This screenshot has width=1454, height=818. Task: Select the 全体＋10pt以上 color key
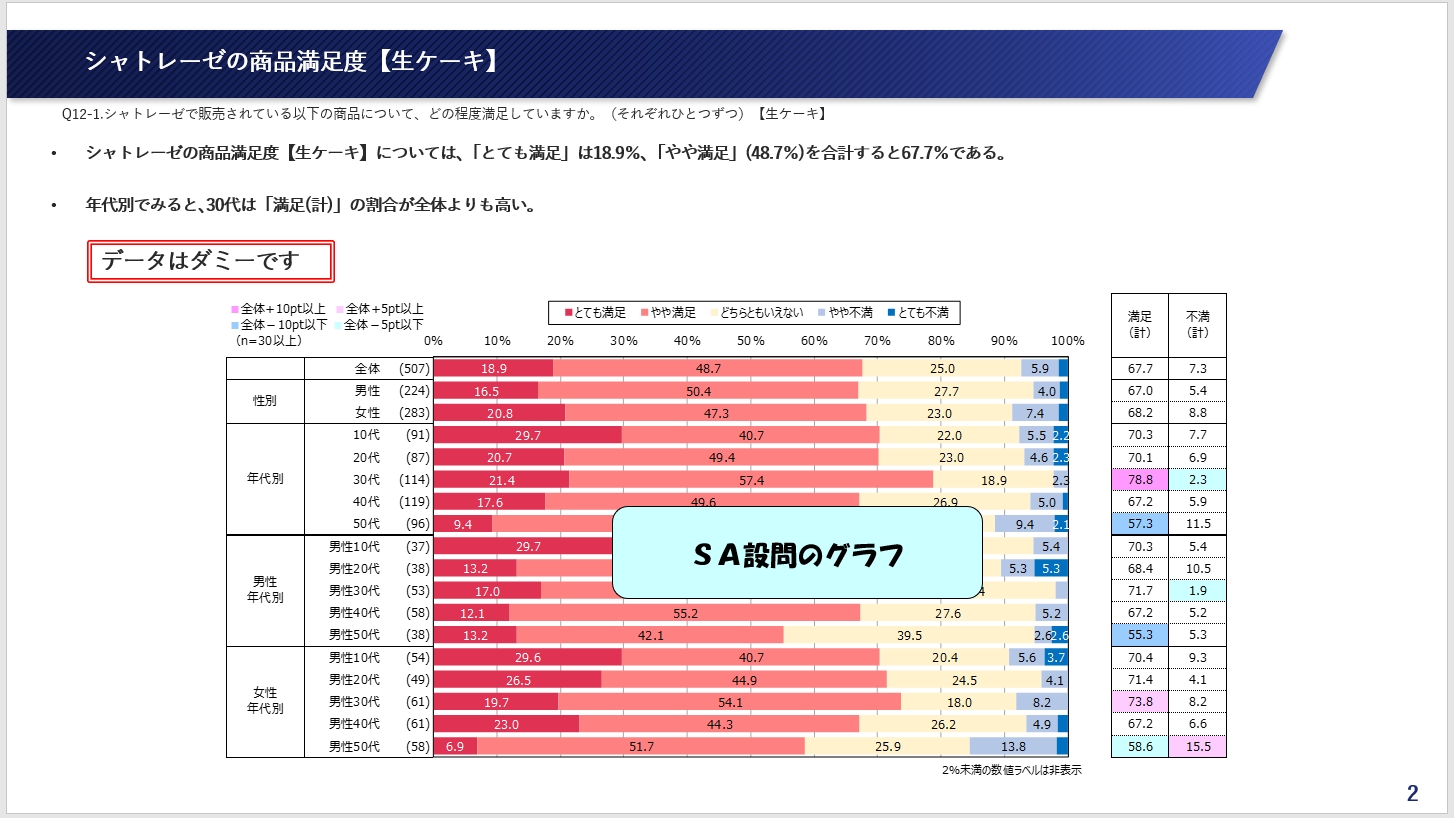(x=279, y=309)
